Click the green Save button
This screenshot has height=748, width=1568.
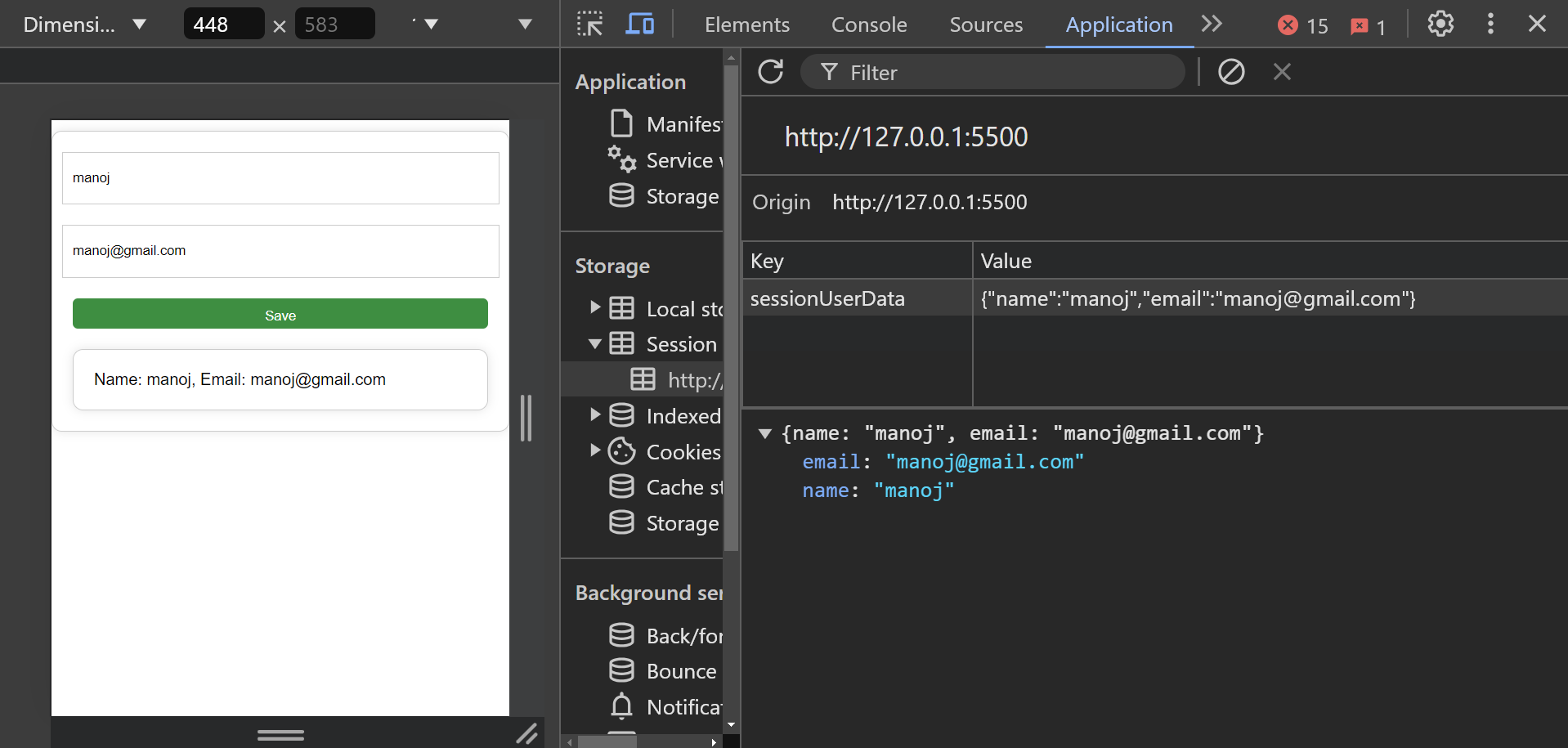click(x=280, y=314)
